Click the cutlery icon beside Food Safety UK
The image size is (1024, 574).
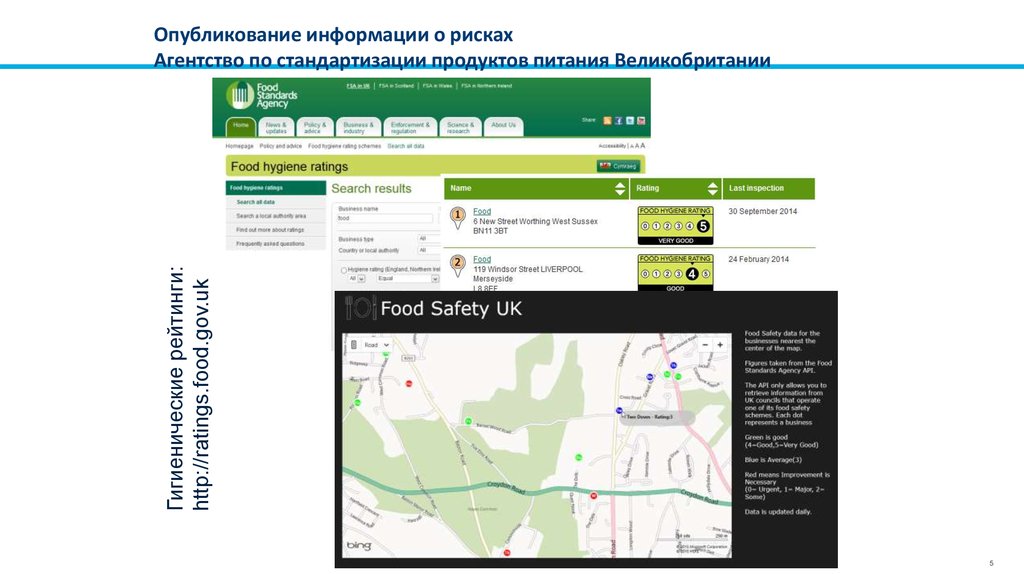360,308
